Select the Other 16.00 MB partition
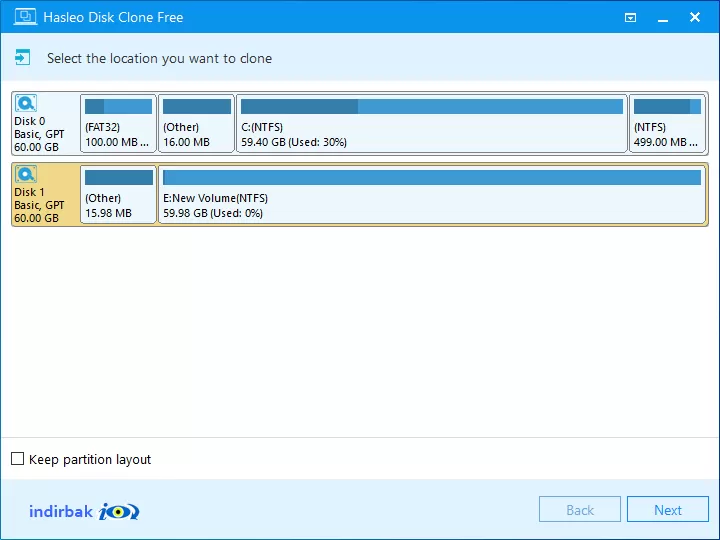The image size is (720, 540). (197, 123)
